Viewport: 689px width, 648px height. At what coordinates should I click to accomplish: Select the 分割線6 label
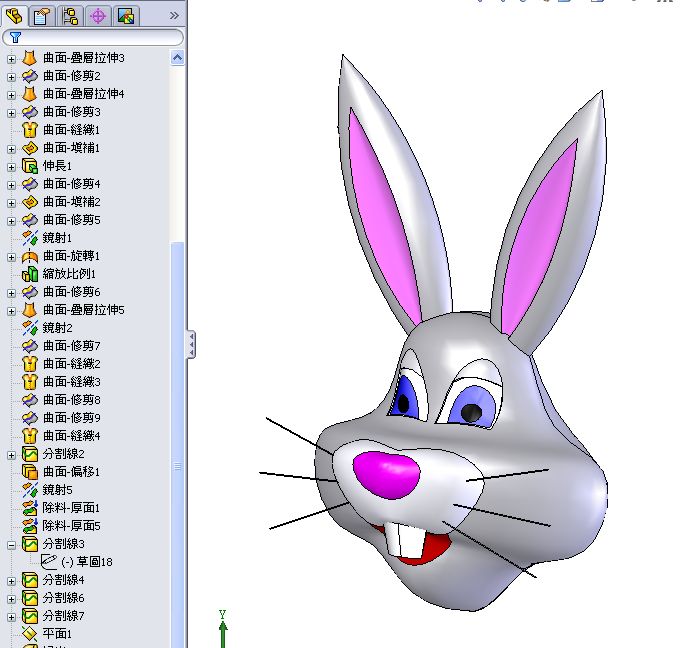coord(63,598)
